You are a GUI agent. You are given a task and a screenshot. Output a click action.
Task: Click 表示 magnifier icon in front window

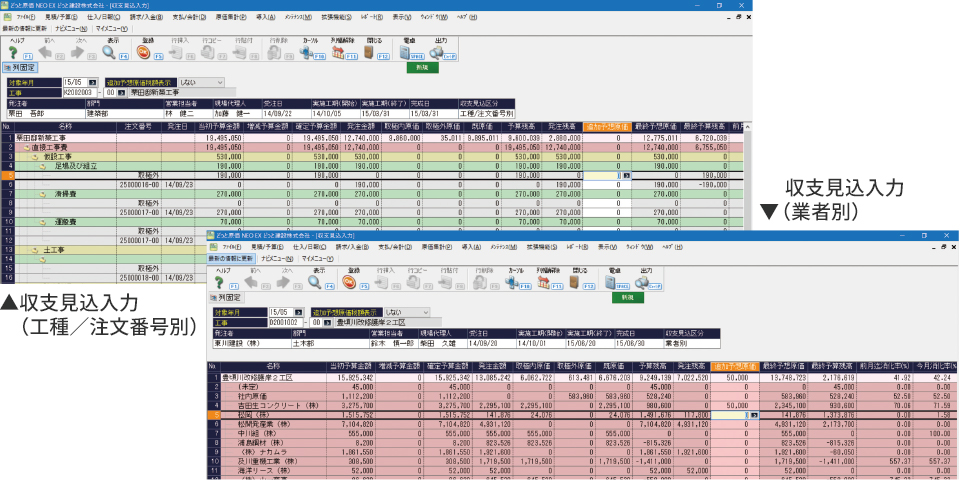[315, 282]
